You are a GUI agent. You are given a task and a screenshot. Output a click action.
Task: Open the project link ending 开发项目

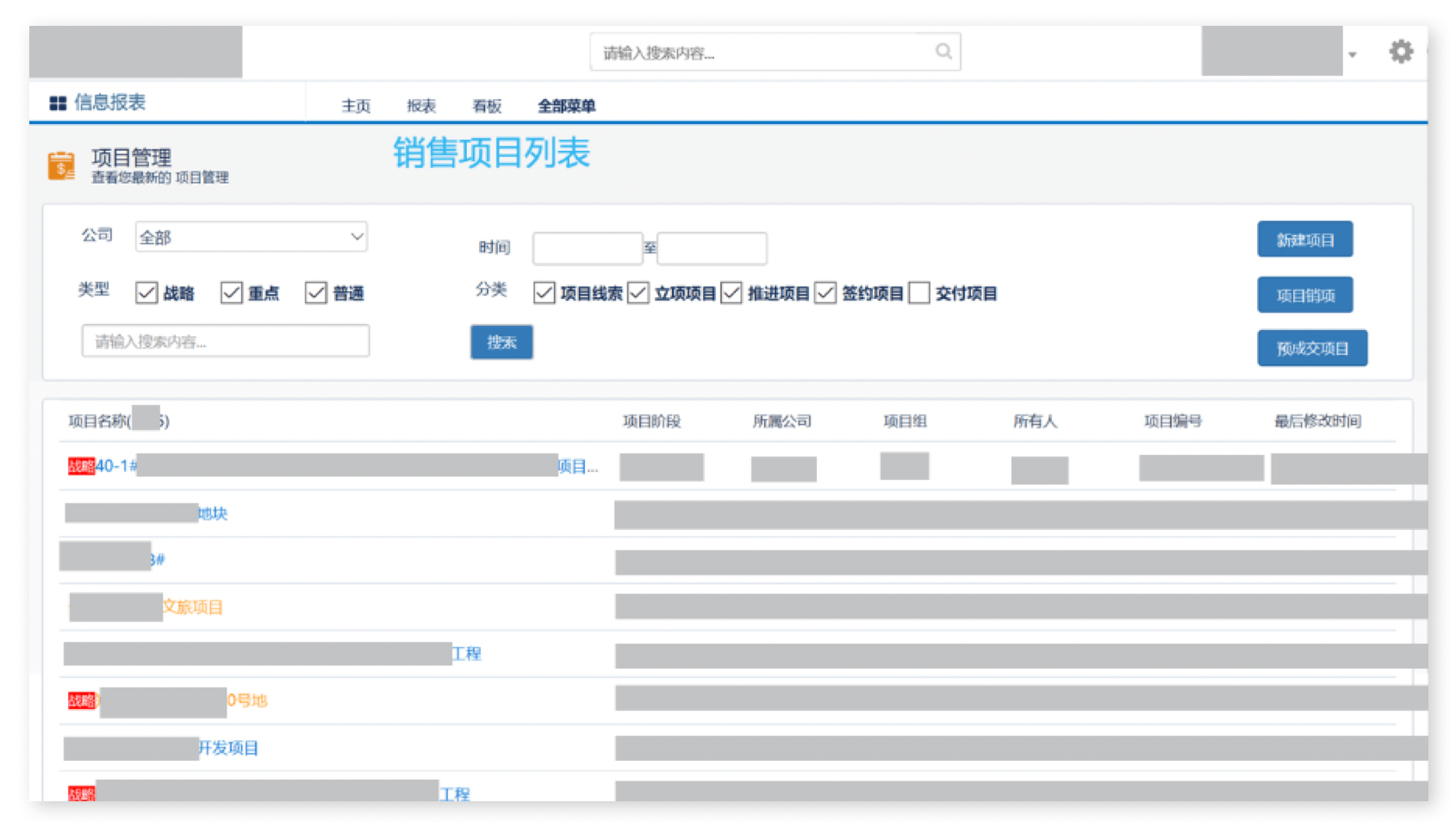161,748
